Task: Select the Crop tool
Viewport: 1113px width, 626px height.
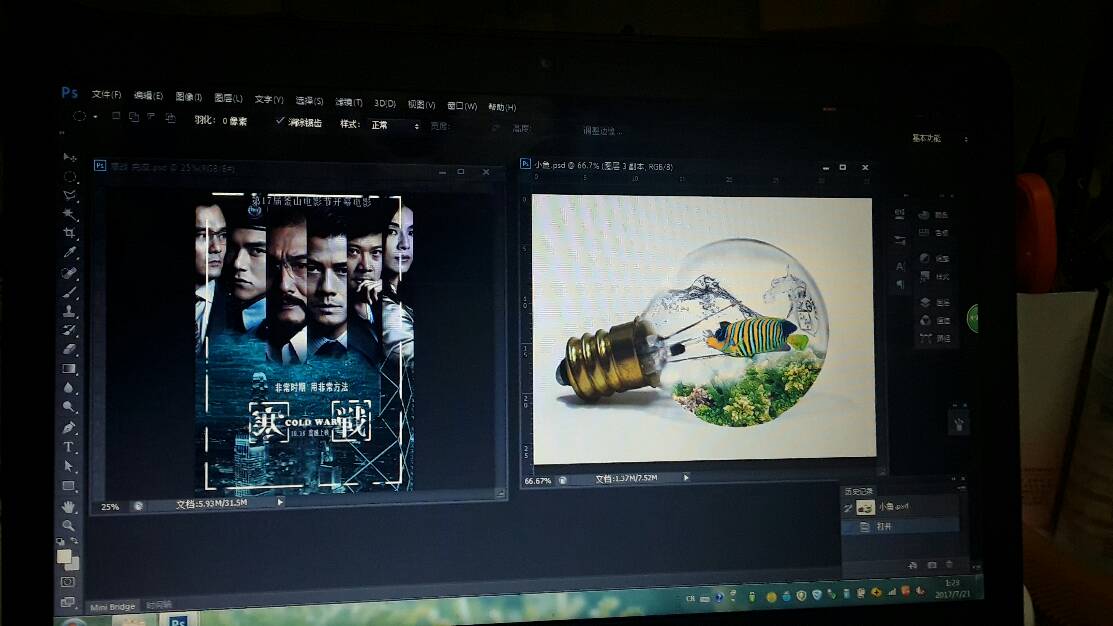Action: tap(70, 233)
